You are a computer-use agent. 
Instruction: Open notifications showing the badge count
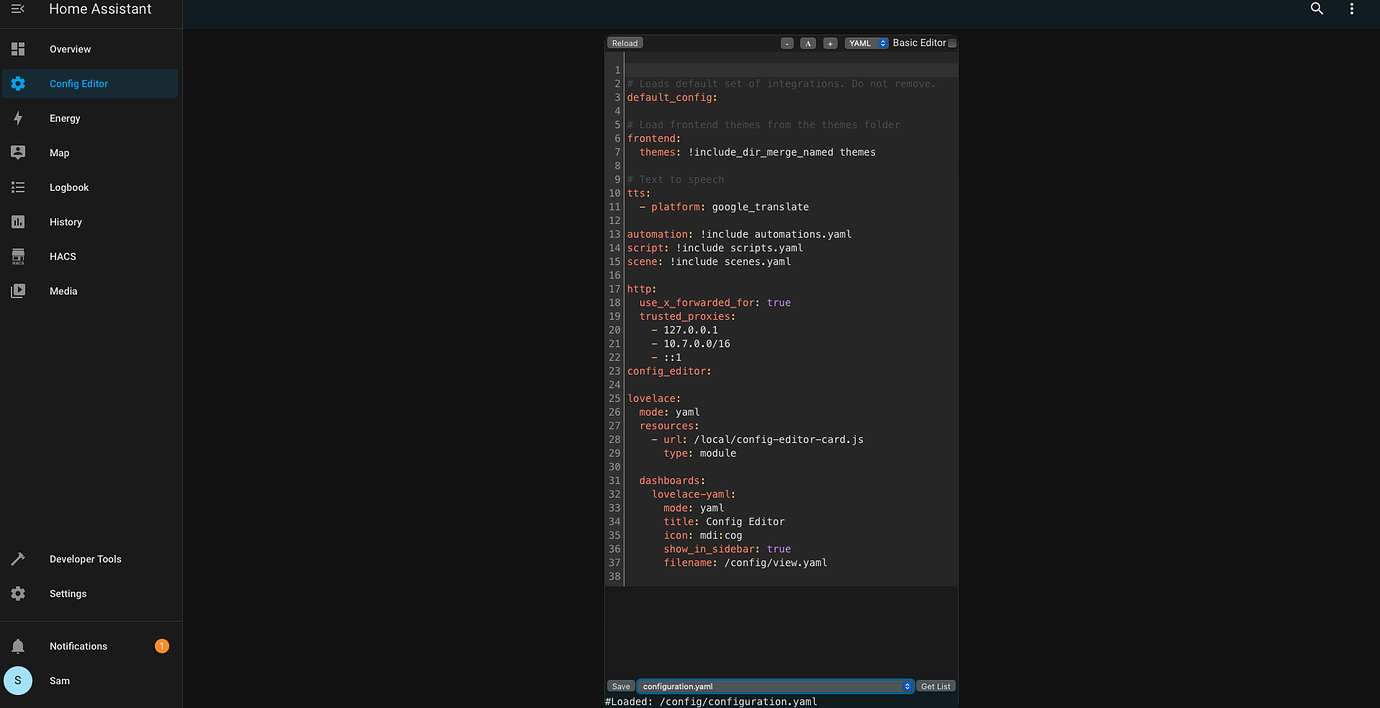(x=18, y=646)
